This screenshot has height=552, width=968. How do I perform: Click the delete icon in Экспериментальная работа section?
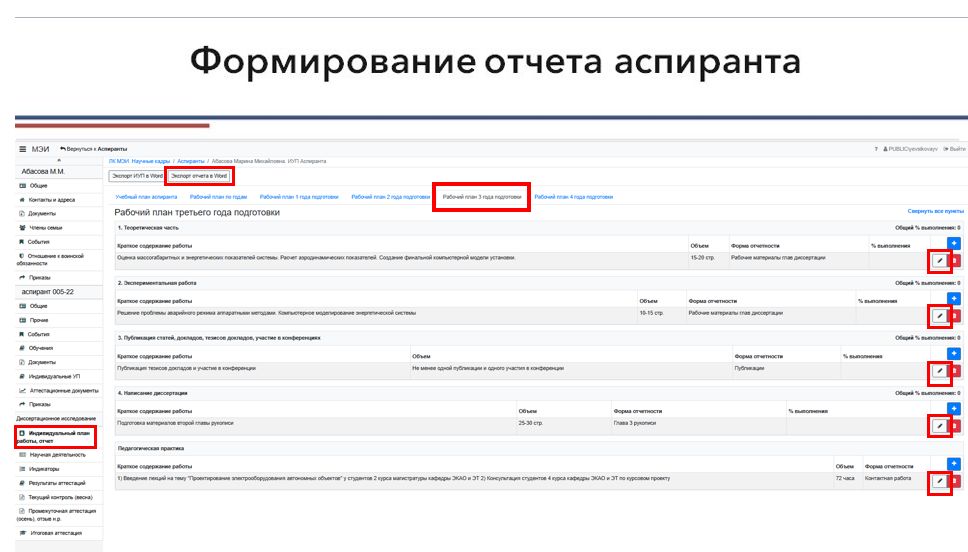(955, 316)
